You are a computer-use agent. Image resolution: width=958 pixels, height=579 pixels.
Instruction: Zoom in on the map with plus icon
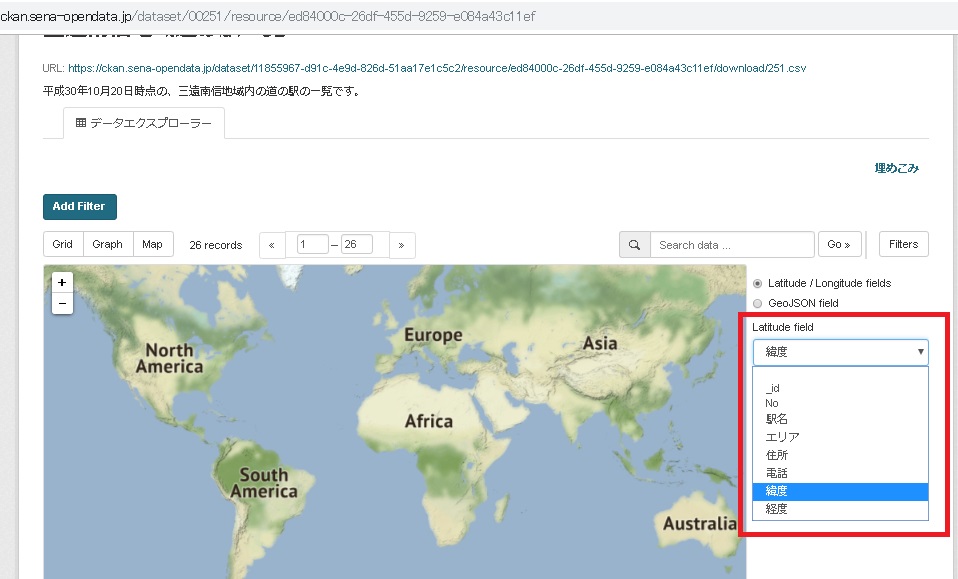point(62,283)
